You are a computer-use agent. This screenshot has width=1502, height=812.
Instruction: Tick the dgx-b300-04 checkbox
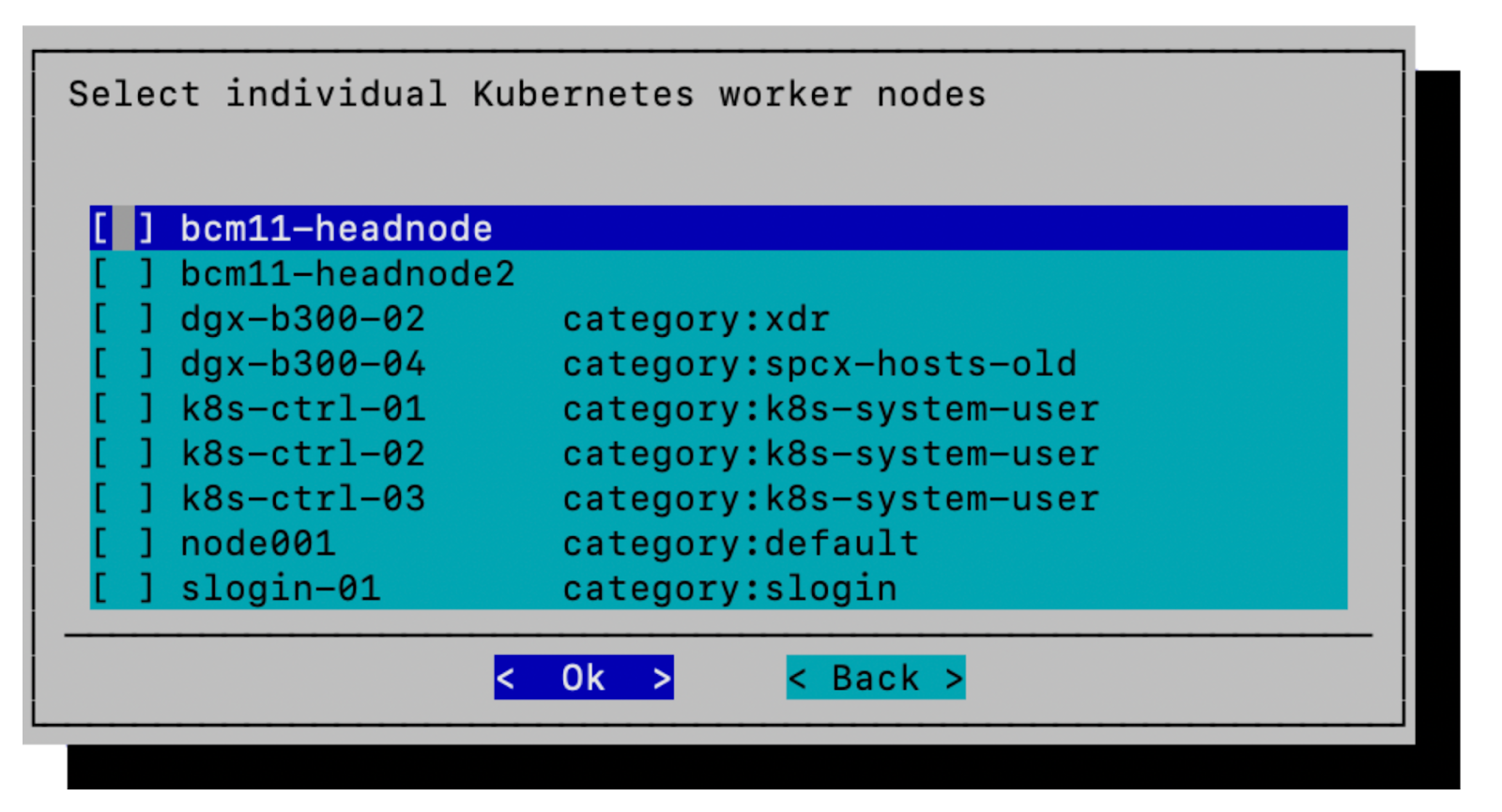pyautogui.click(x=123, y=364)
